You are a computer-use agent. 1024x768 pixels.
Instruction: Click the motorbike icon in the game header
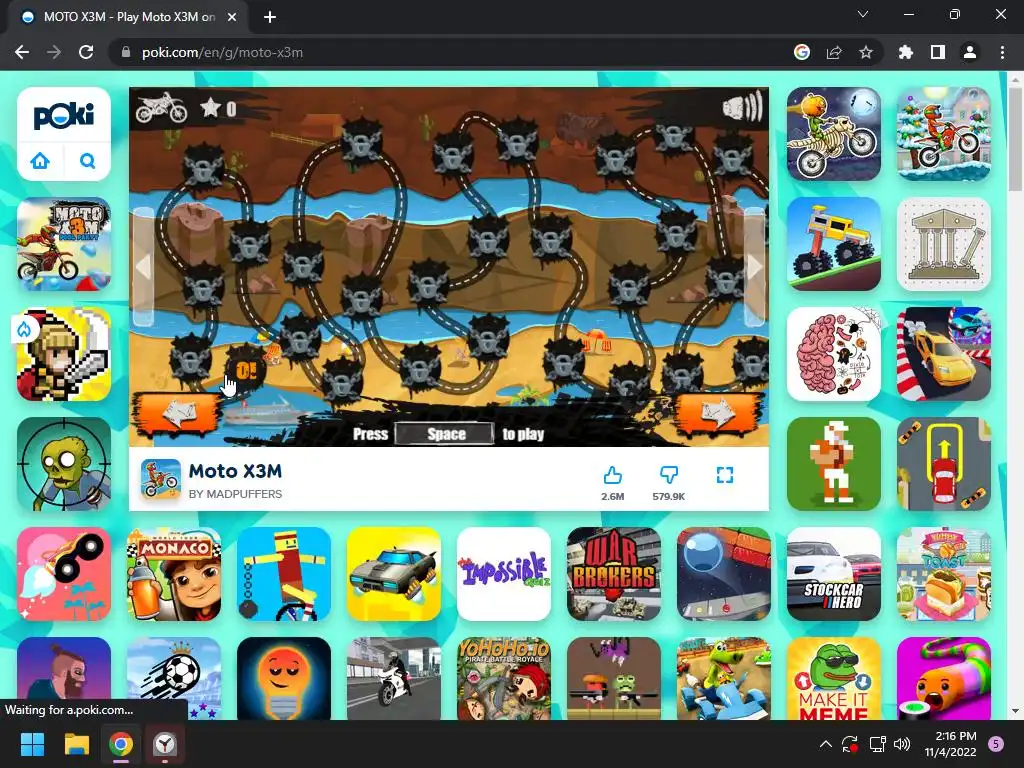[x=161, y=108]
